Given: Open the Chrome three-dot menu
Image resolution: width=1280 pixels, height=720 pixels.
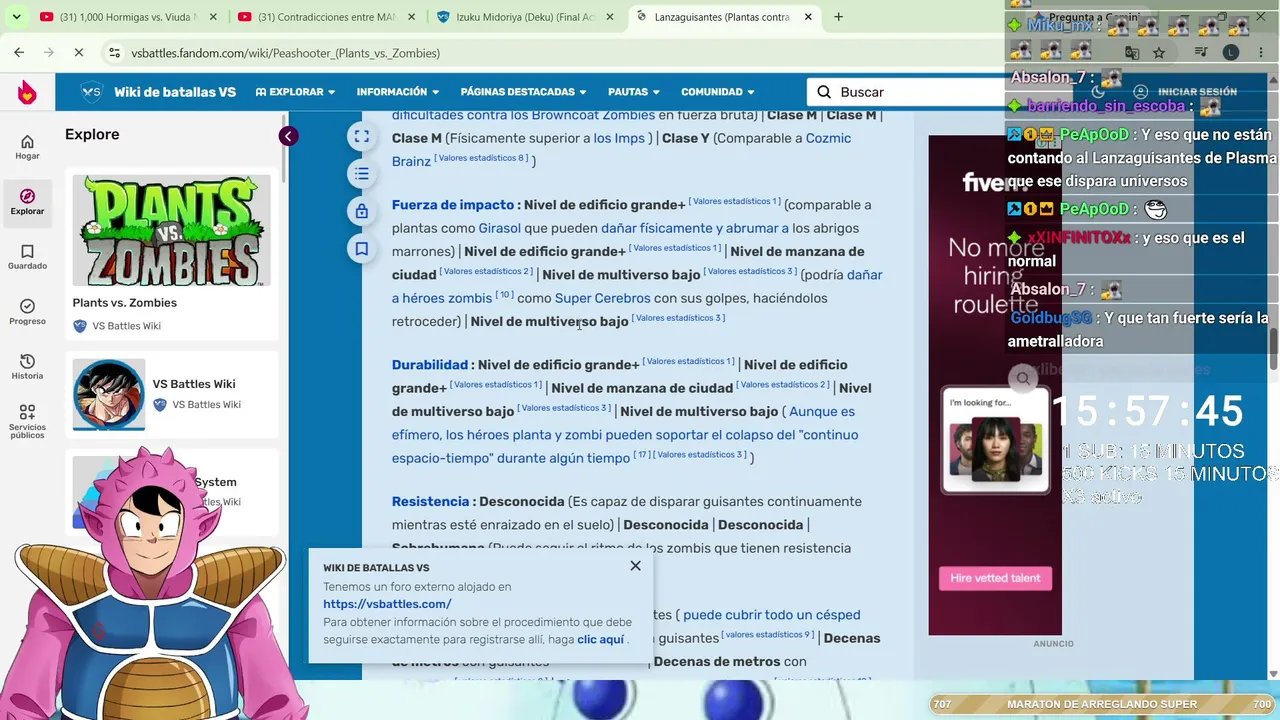Looking at the screenshot, I should click(1261, 52).
